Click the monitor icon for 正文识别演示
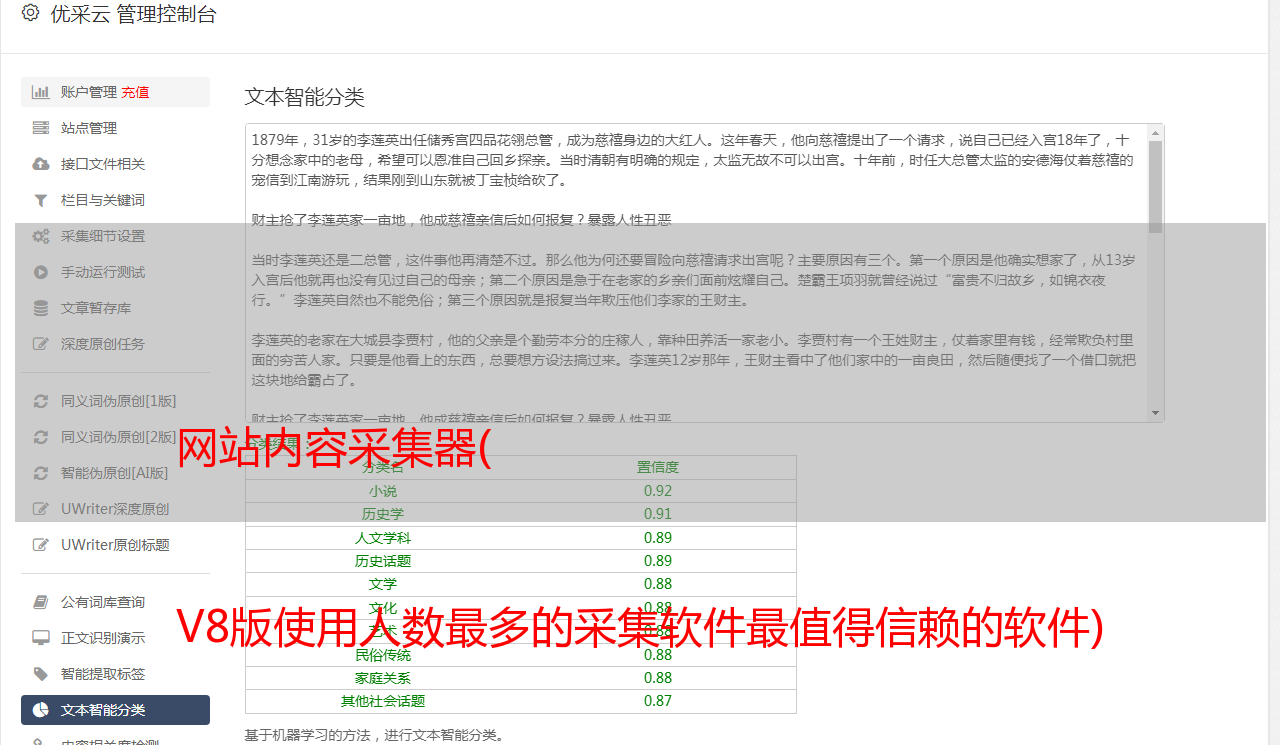The height and width of the screenshot is (745, 1280). point(41,638)
